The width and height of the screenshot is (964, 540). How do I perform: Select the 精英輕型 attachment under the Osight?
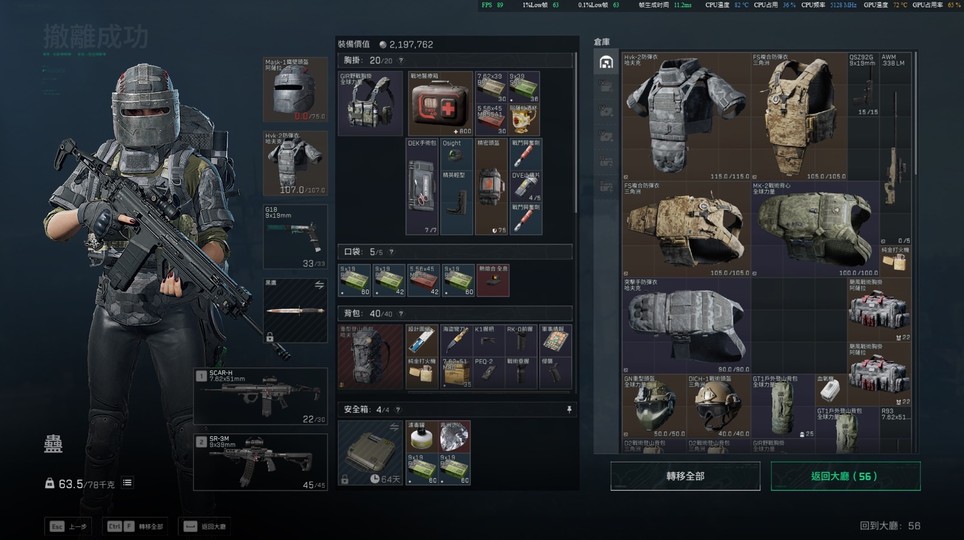(456, 203)
